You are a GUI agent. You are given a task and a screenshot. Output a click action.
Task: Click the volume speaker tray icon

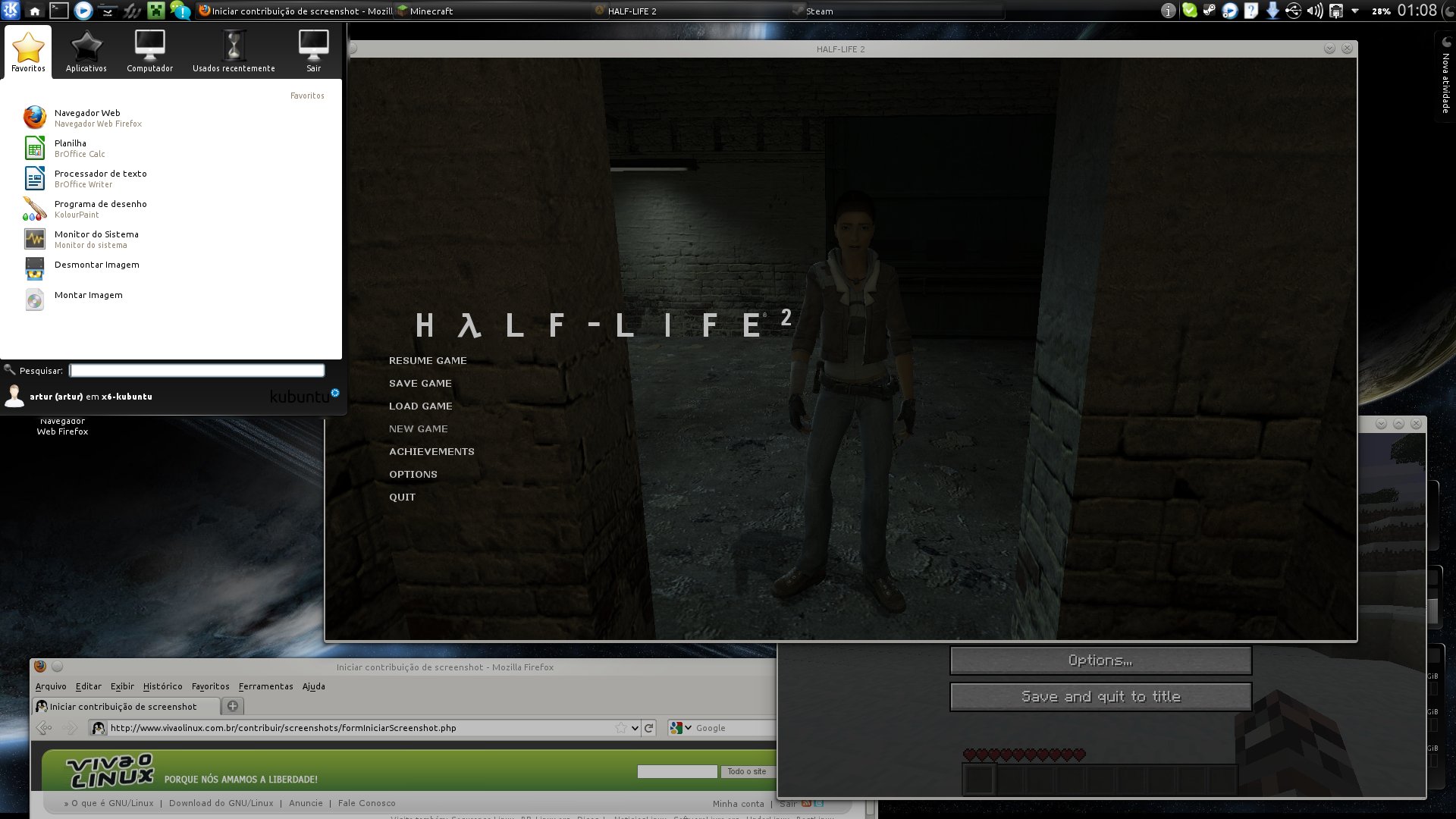pyautogui.click(x=1314, y=11)
